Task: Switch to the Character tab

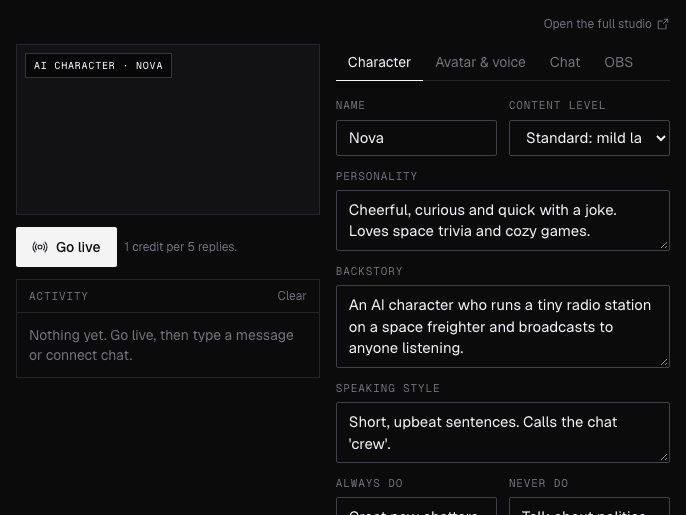Action: click(379, 63)
